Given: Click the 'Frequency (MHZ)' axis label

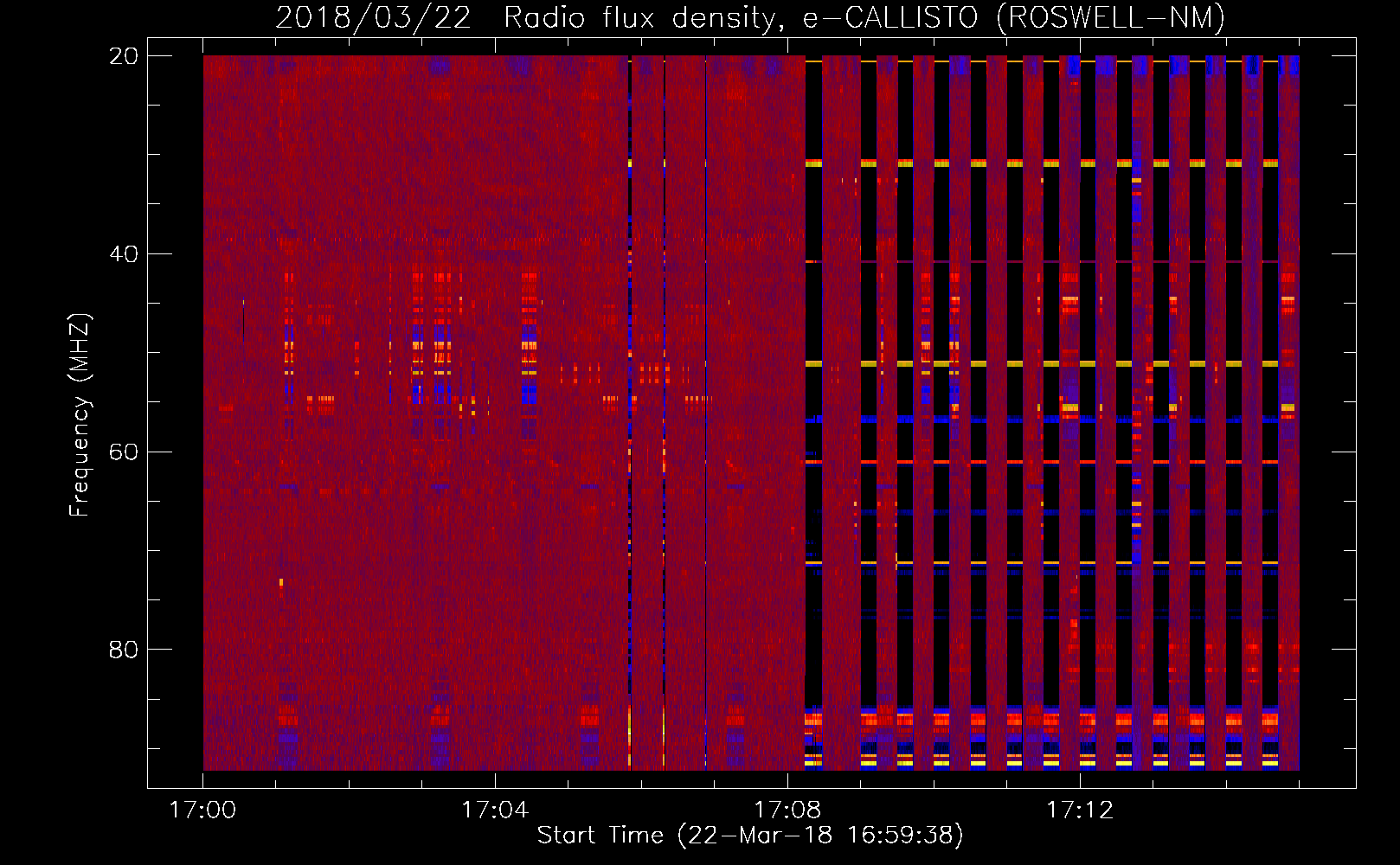Looking at the screenshot, I should [80, 415].
